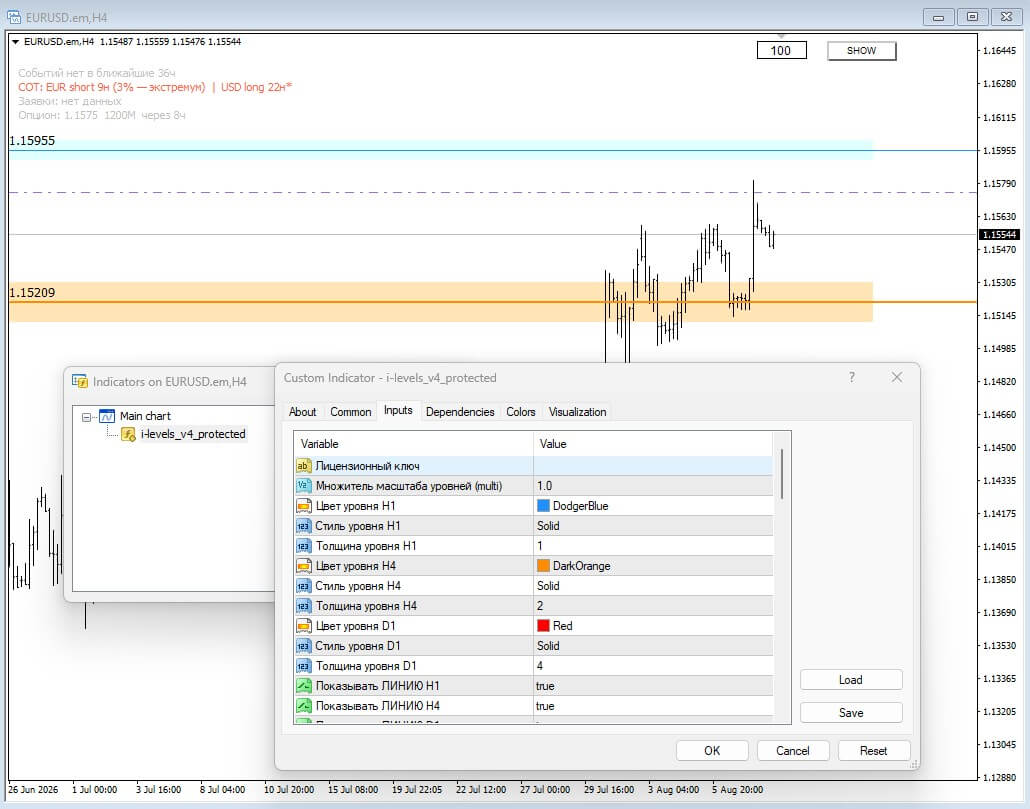Click the value icon beside Множитель масштаба уровней
Image resolution: width=1030 pixels, height=809 pixels.
coord(303,486)
